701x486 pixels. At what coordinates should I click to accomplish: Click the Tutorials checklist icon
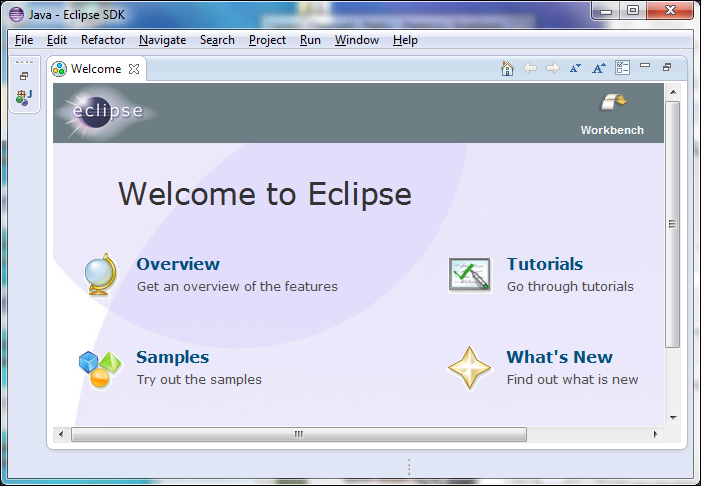tap(469, 275)
